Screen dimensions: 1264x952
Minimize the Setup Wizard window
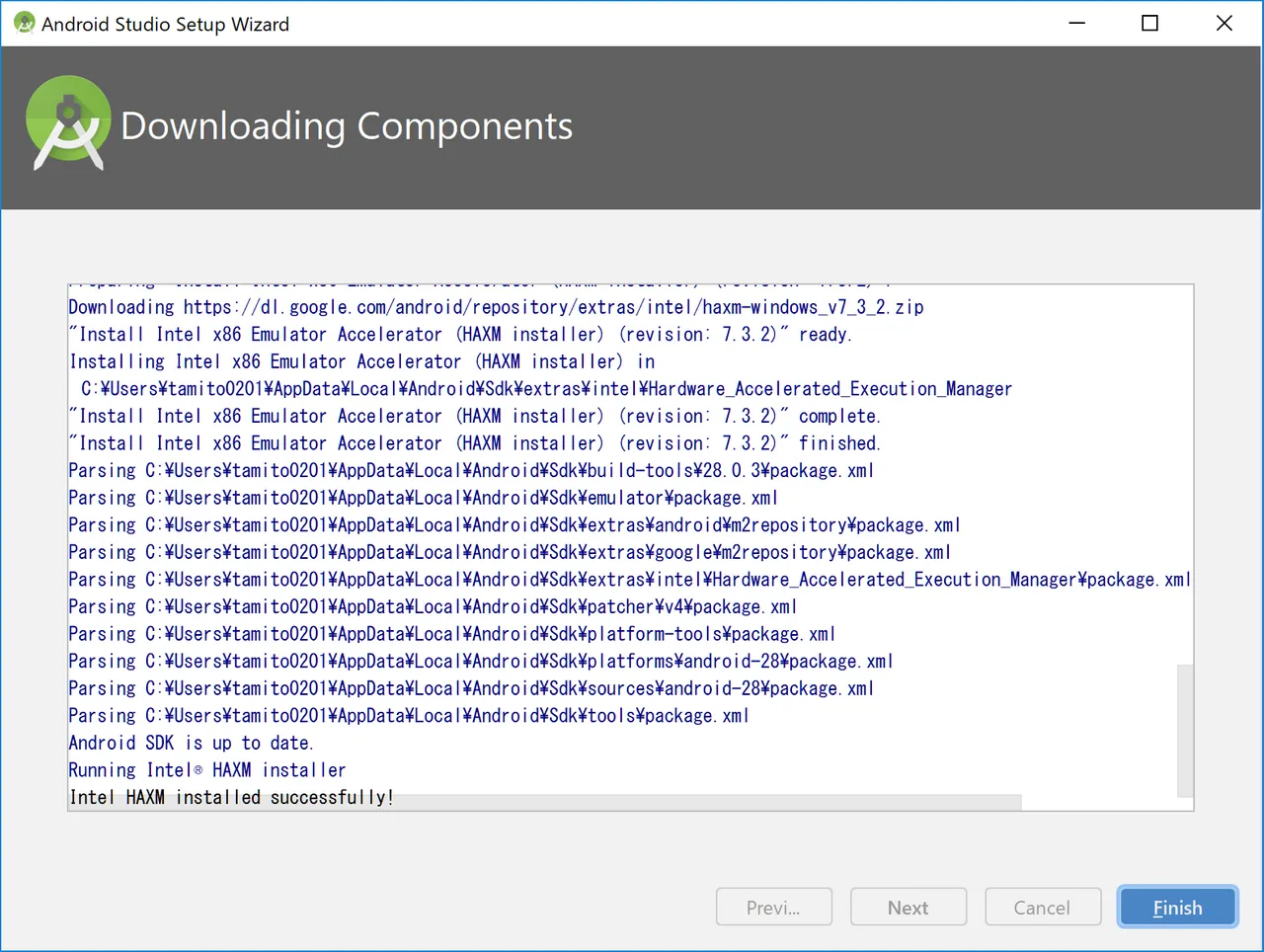coord(1077,23)
